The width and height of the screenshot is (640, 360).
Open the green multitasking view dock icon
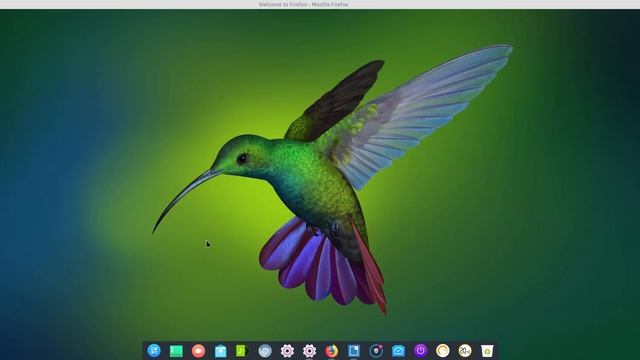pos(176,351)
